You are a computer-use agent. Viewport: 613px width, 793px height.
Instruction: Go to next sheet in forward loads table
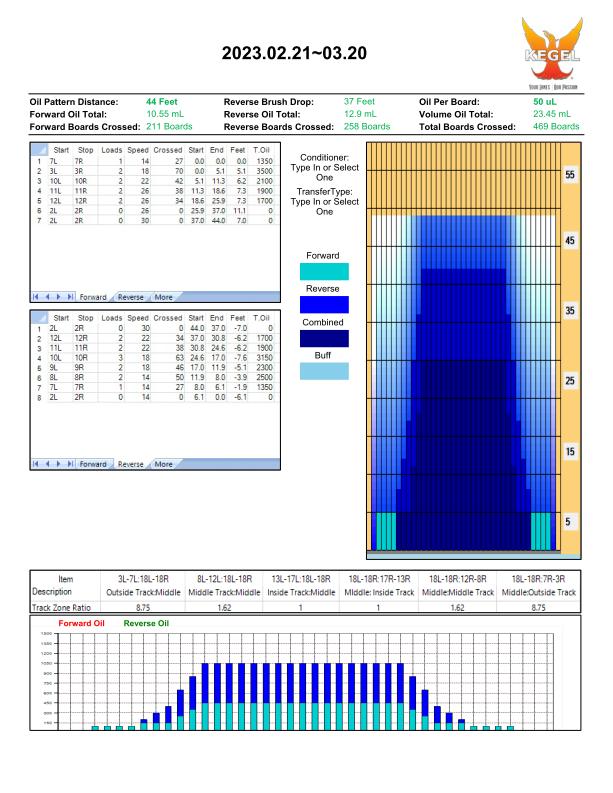pyautogui.click(x=59, y=297)
